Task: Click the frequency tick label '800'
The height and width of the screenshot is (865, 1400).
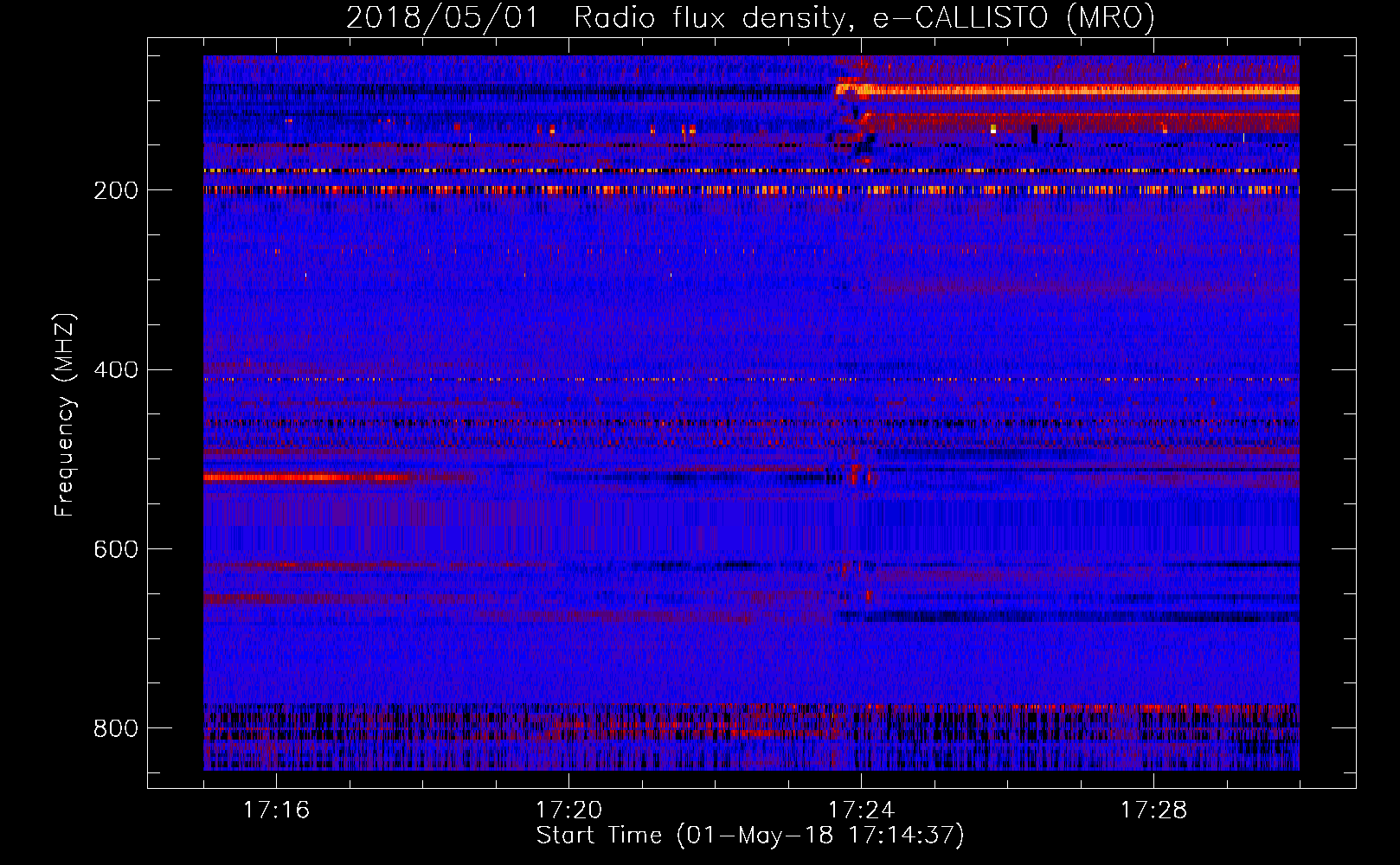Action: click(116, 728)
